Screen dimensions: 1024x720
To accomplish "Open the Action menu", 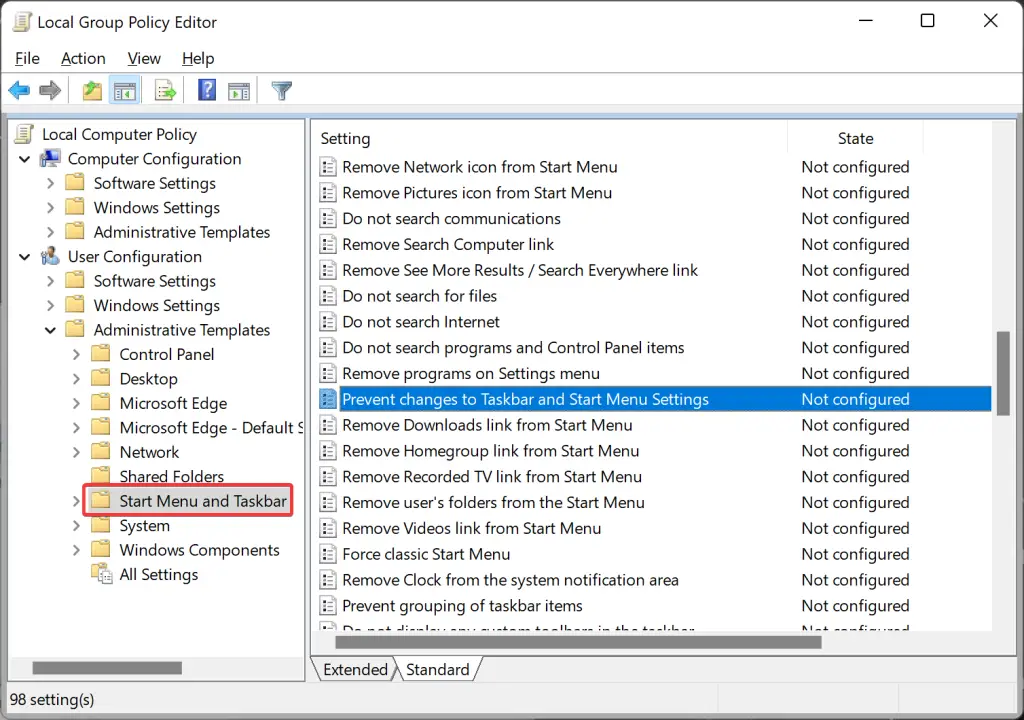I will pyautogui.click(x=83, y=58).
